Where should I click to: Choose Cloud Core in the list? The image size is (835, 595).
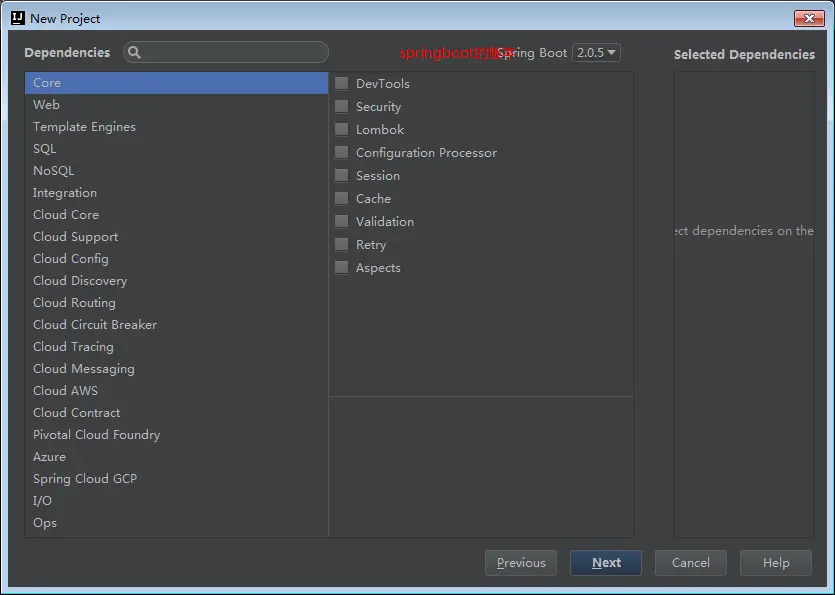point(176,215)
